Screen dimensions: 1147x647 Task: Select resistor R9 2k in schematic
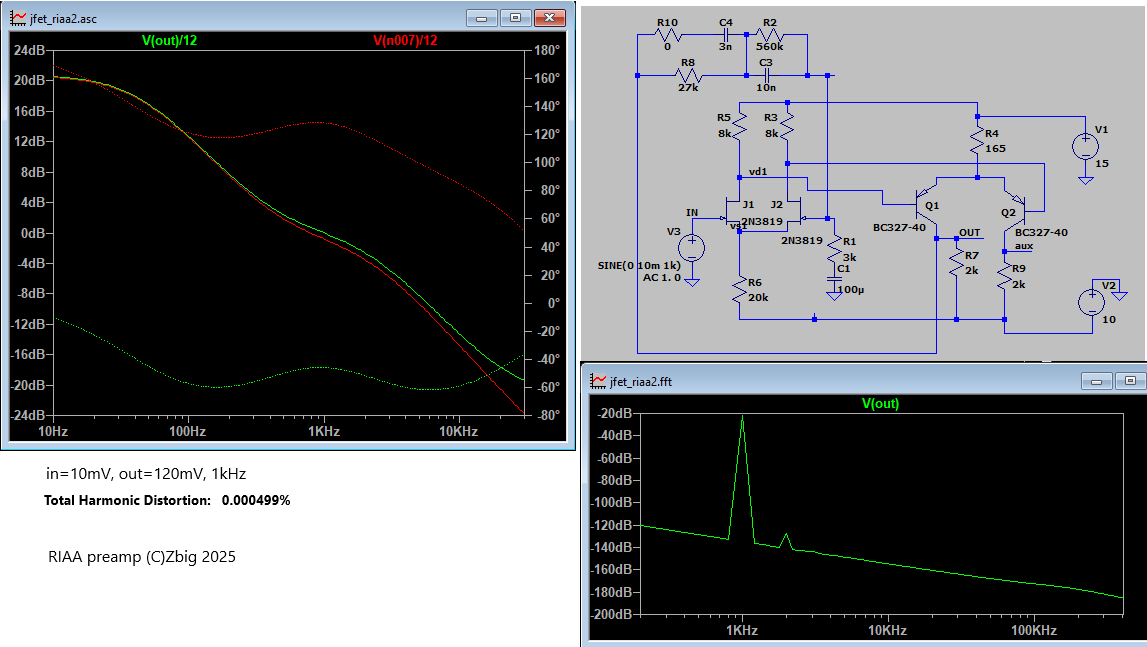tap(1004, 277)
